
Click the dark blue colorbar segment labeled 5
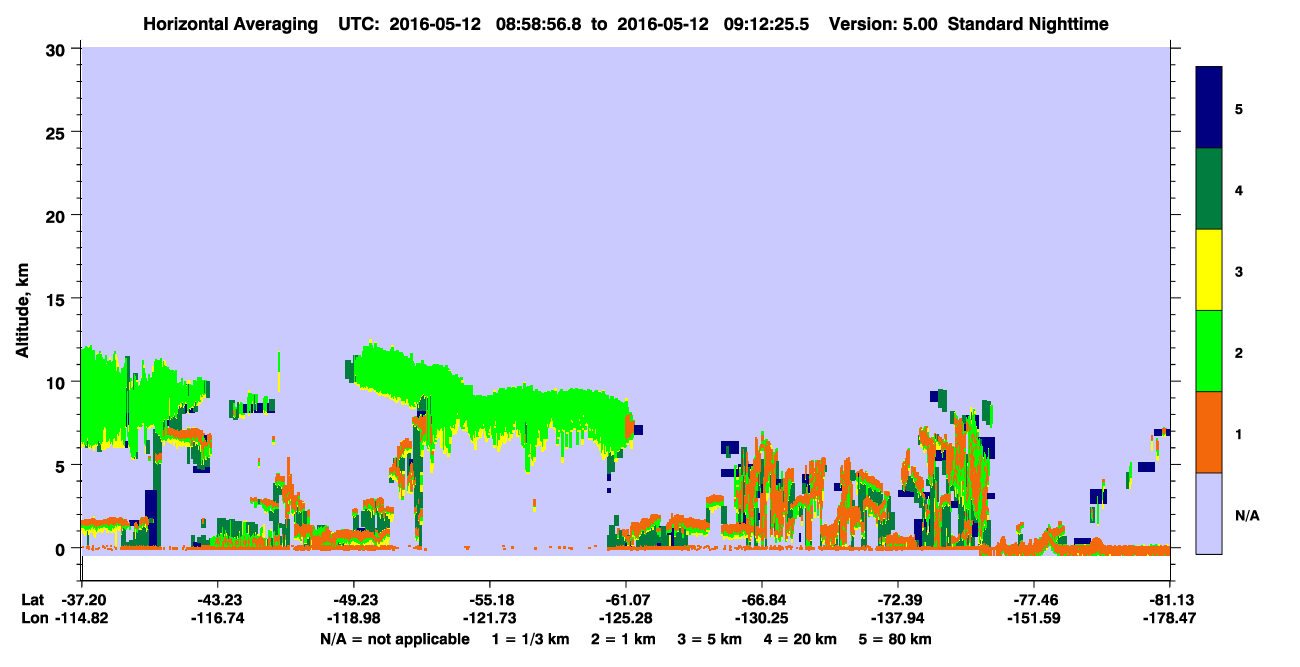click(x=1209, y=107)
